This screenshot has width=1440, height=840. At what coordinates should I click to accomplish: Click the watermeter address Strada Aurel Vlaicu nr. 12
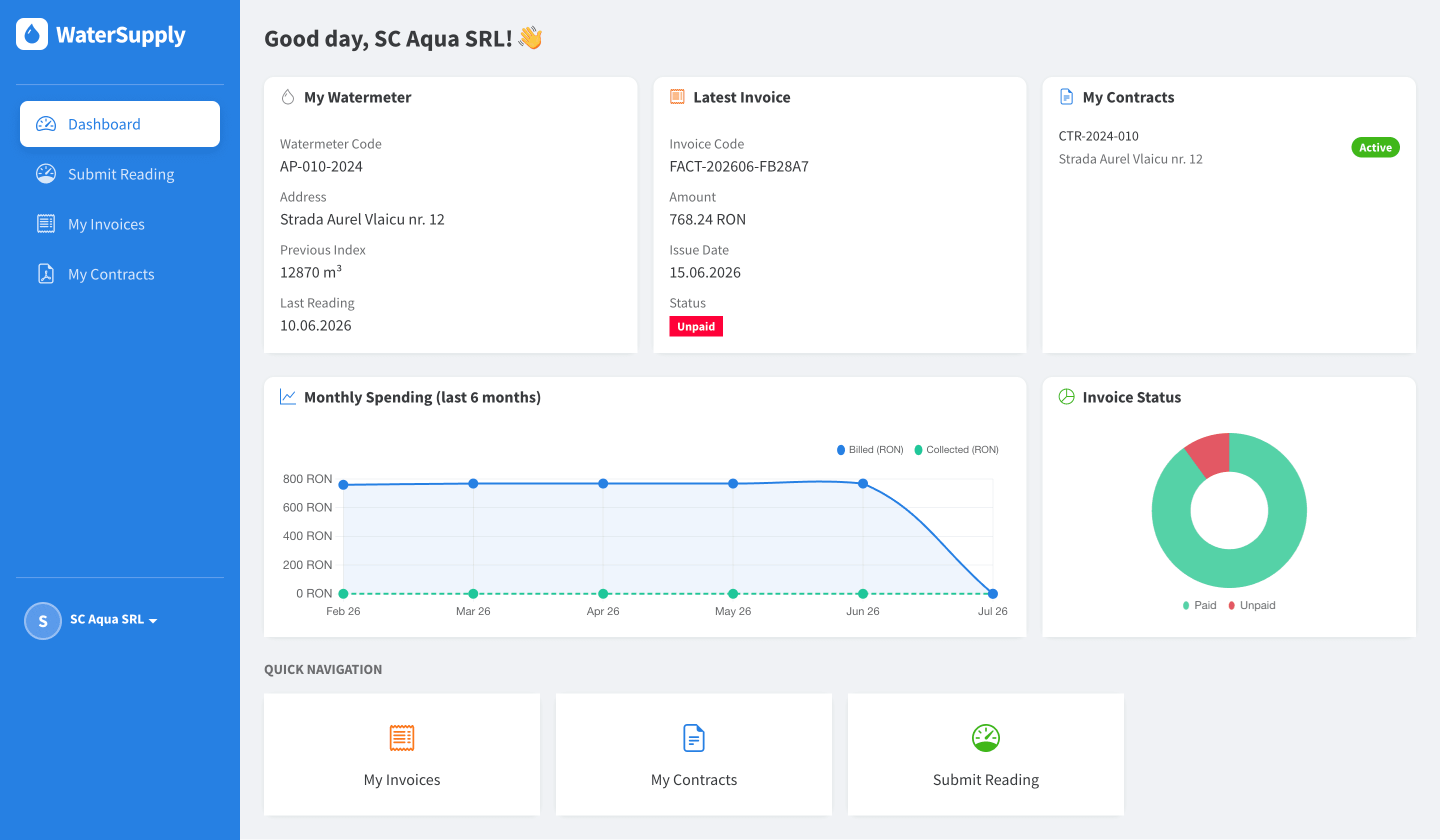click(x=362, y=219)
